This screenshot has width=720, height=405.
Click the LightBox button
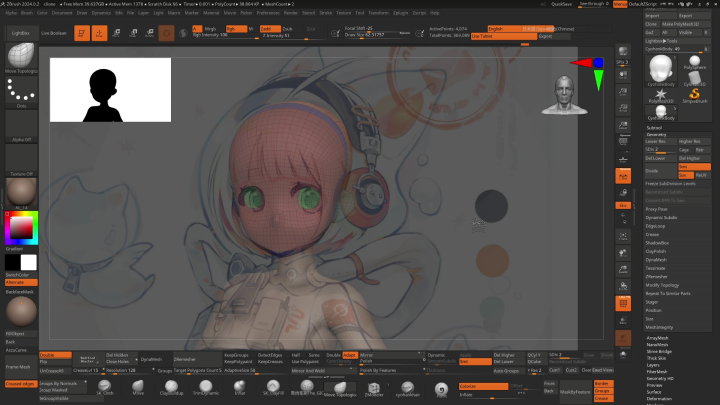pos(20,33)
